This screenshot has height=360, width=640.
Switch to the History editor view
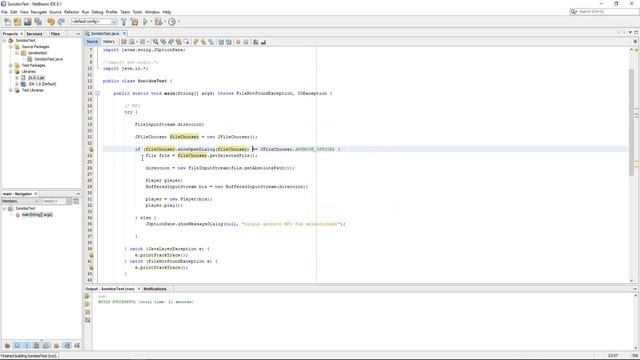click(x=109, y=42)
